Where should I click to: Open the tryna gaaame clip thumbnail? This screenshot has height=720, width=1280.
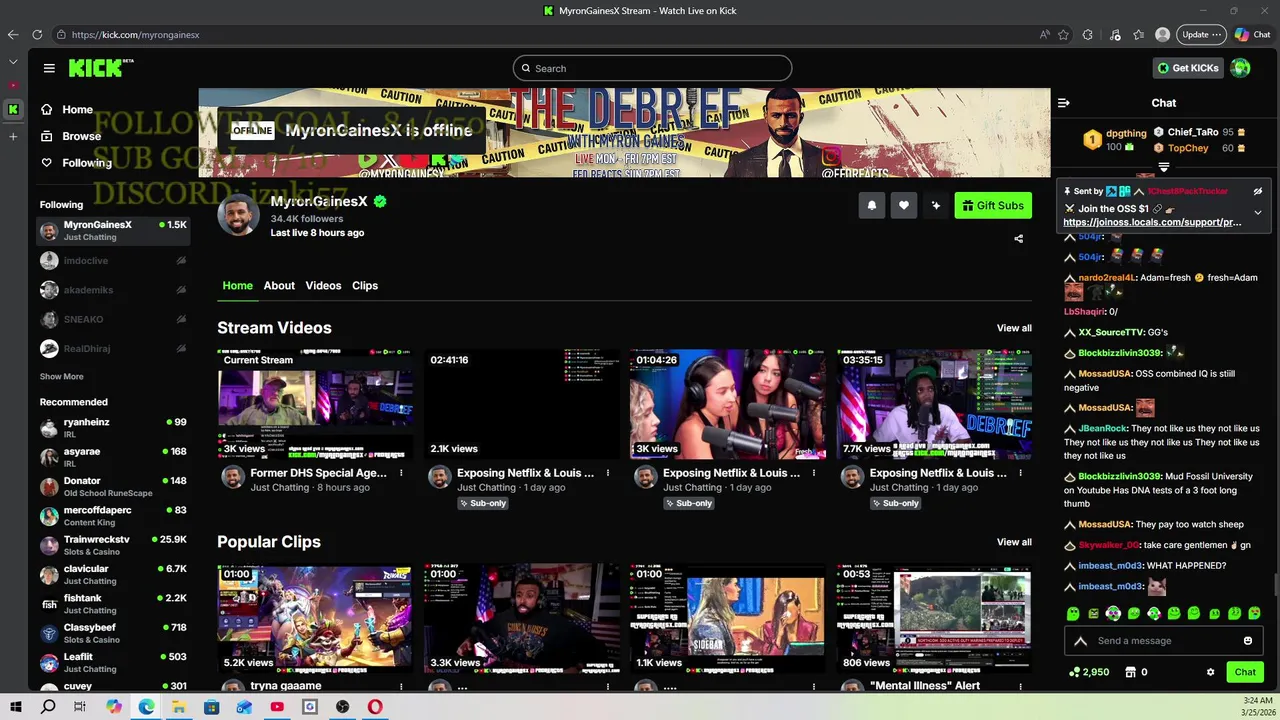(315, 619)
